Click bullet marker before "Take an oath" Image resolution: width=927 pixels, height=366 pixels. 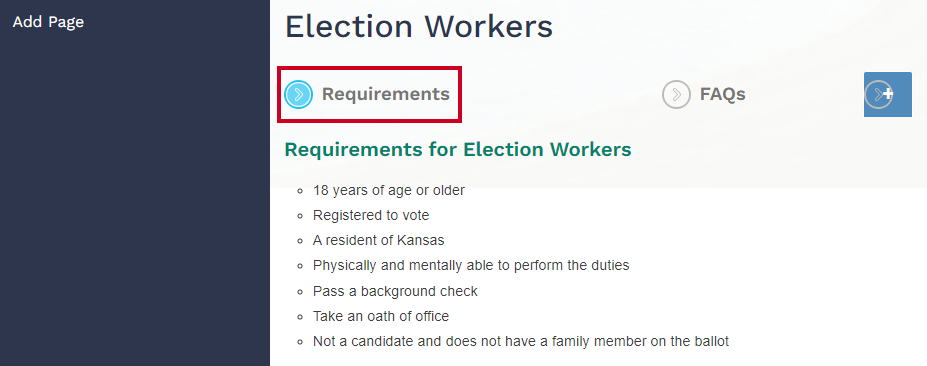point(301,318)
